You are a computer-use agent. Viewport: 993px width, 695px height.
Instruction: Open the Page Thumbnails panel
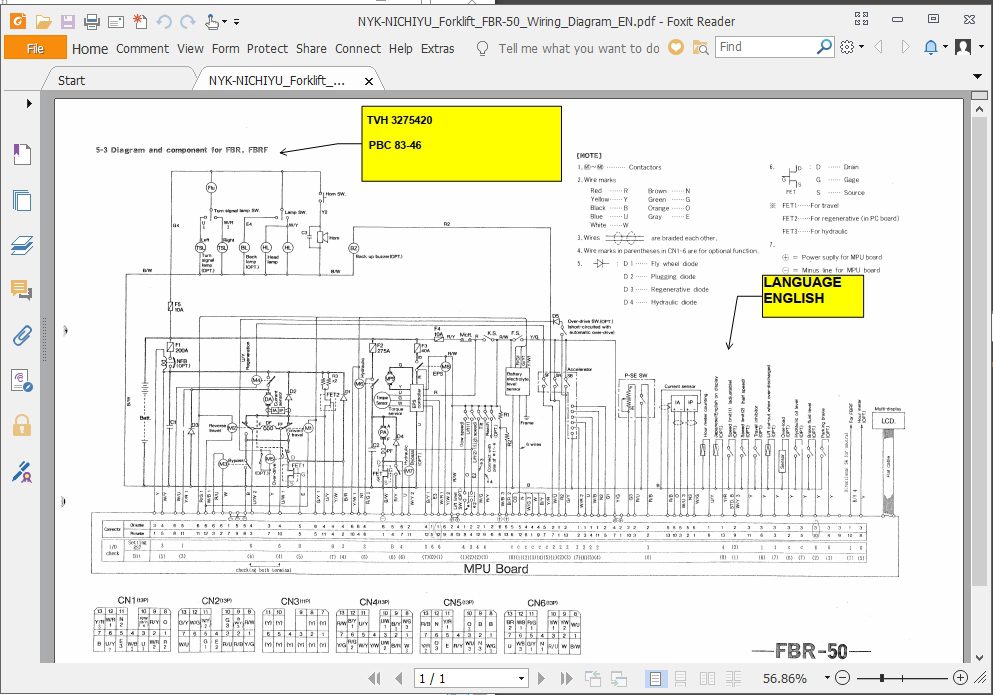23,200
